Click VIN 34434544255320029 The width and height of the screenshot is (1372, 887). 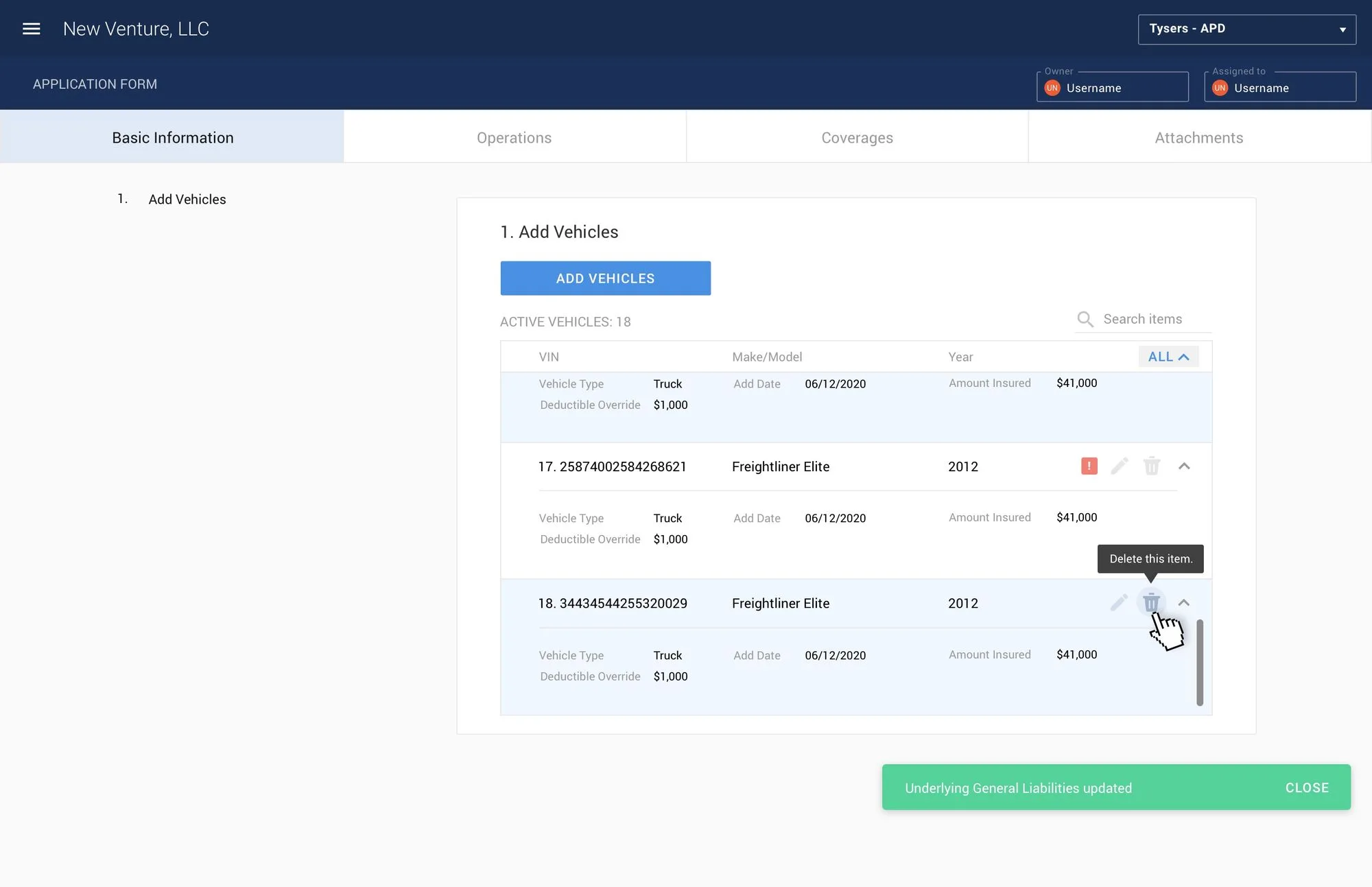[x=624, y=603]
